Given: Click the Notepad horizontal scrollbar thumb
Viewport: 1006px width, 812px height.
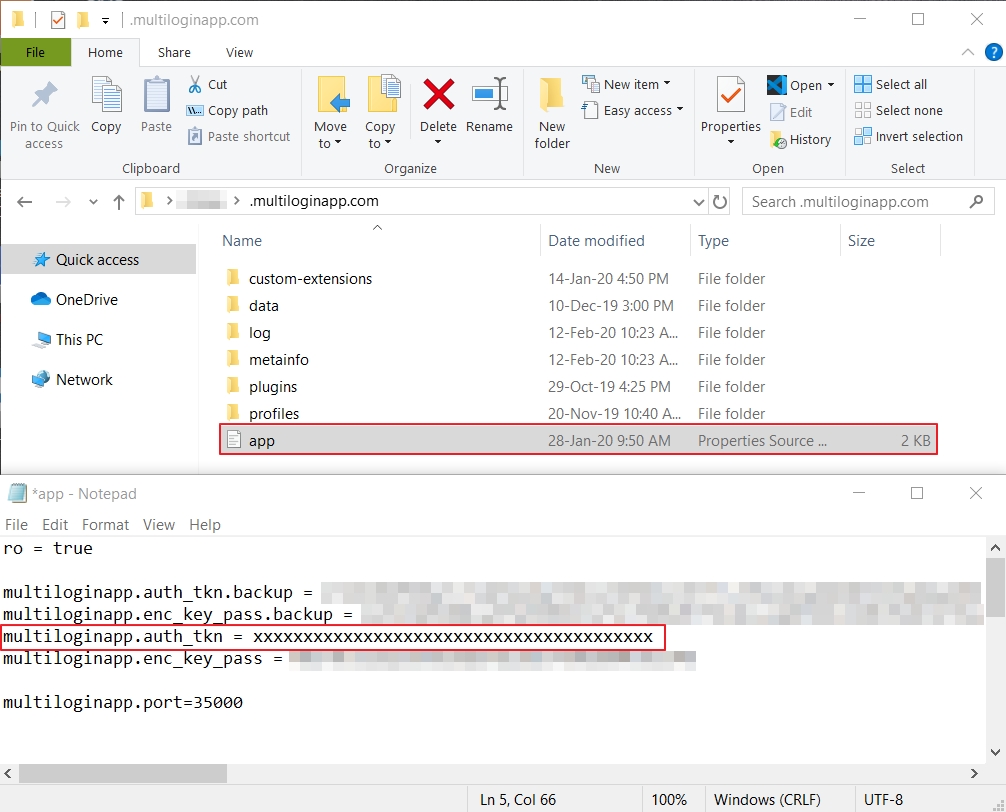Looking at the screenshot, I should pos(123,773).
